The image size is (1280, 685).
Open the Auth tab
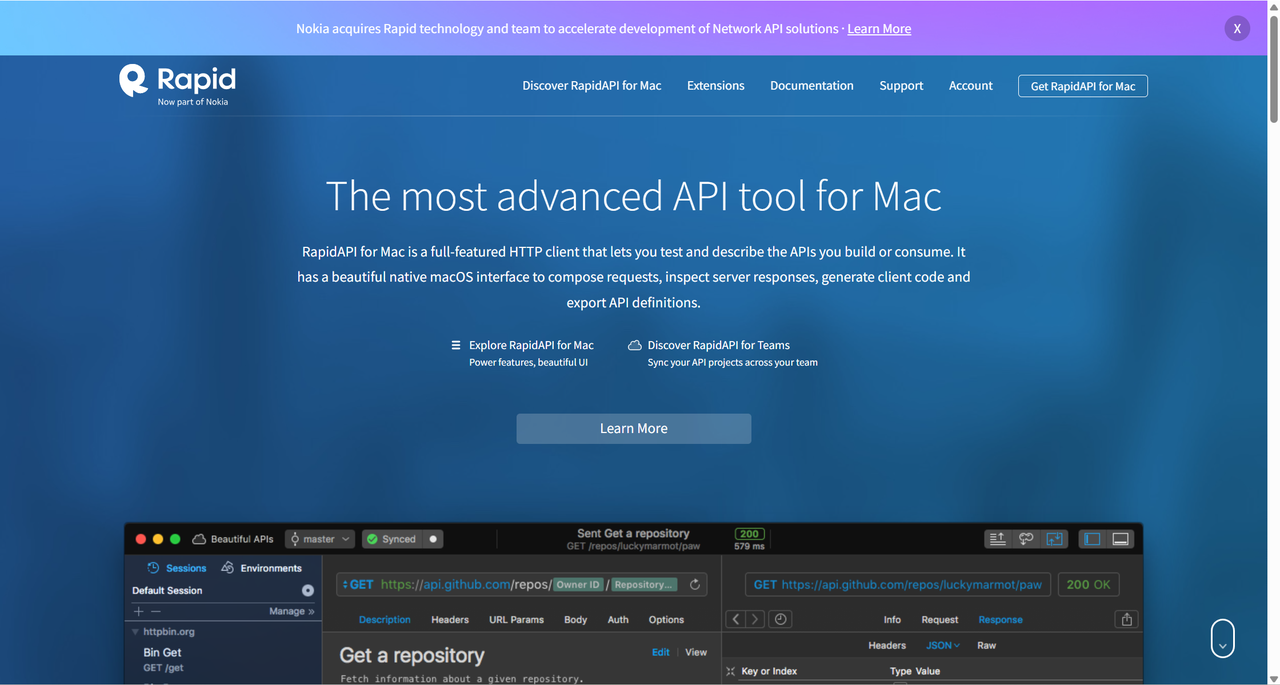618,620
